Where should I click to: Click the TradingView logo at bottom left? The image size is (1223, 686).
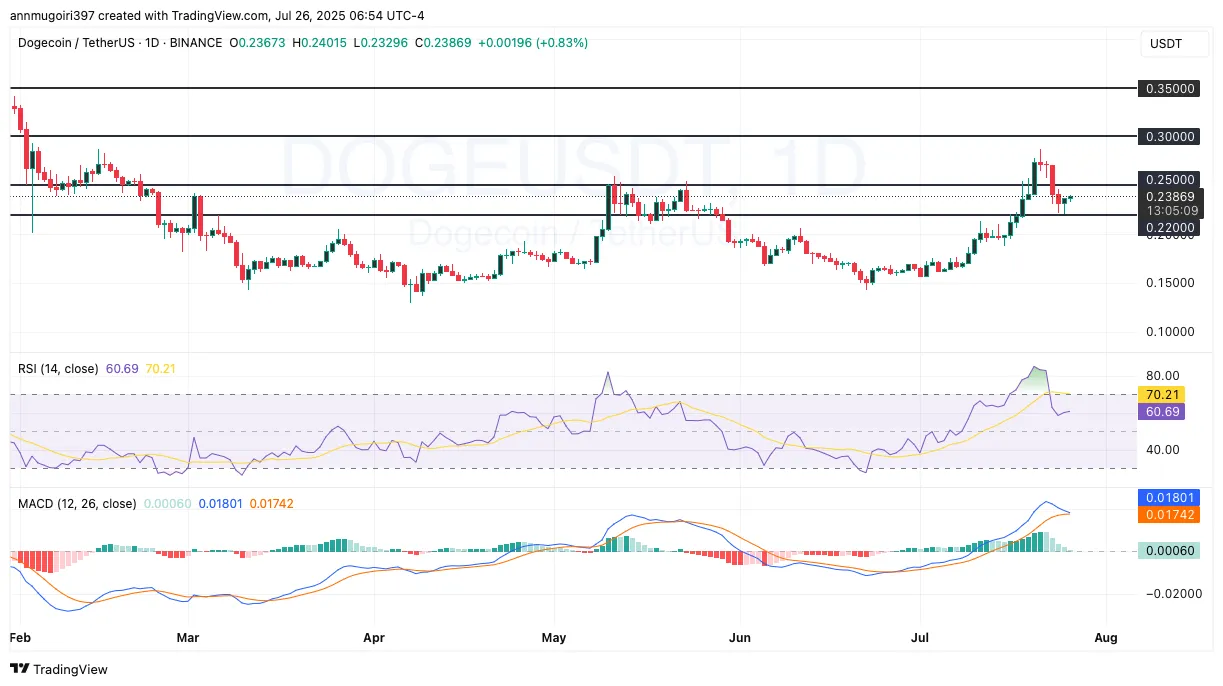[60, 669]
